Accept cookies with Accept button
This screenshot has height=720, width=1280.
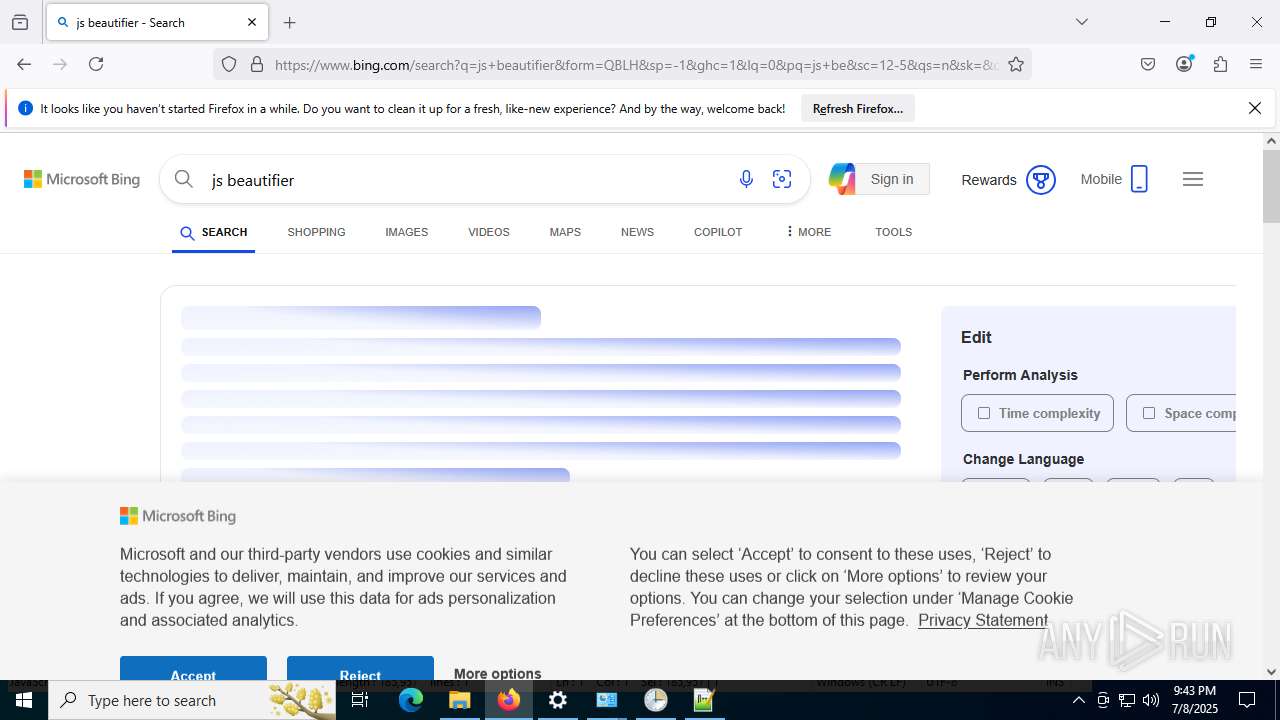click(x=193, y=670)
